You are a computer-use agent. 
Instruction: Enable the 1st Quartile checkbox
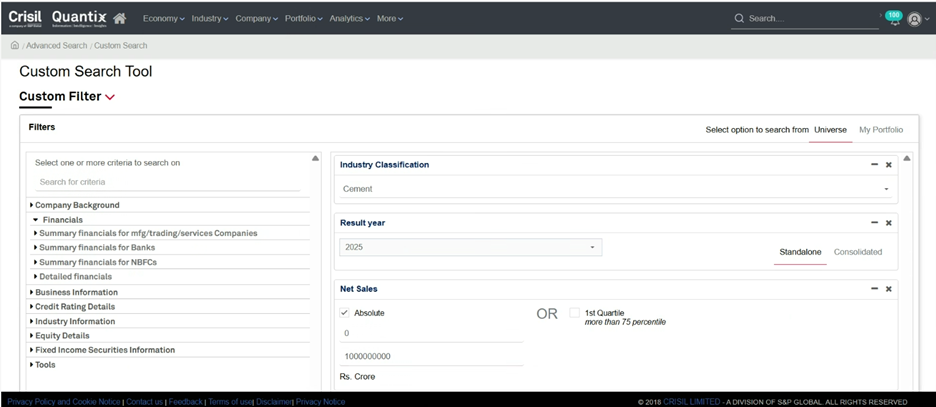[x=574, y=313]
